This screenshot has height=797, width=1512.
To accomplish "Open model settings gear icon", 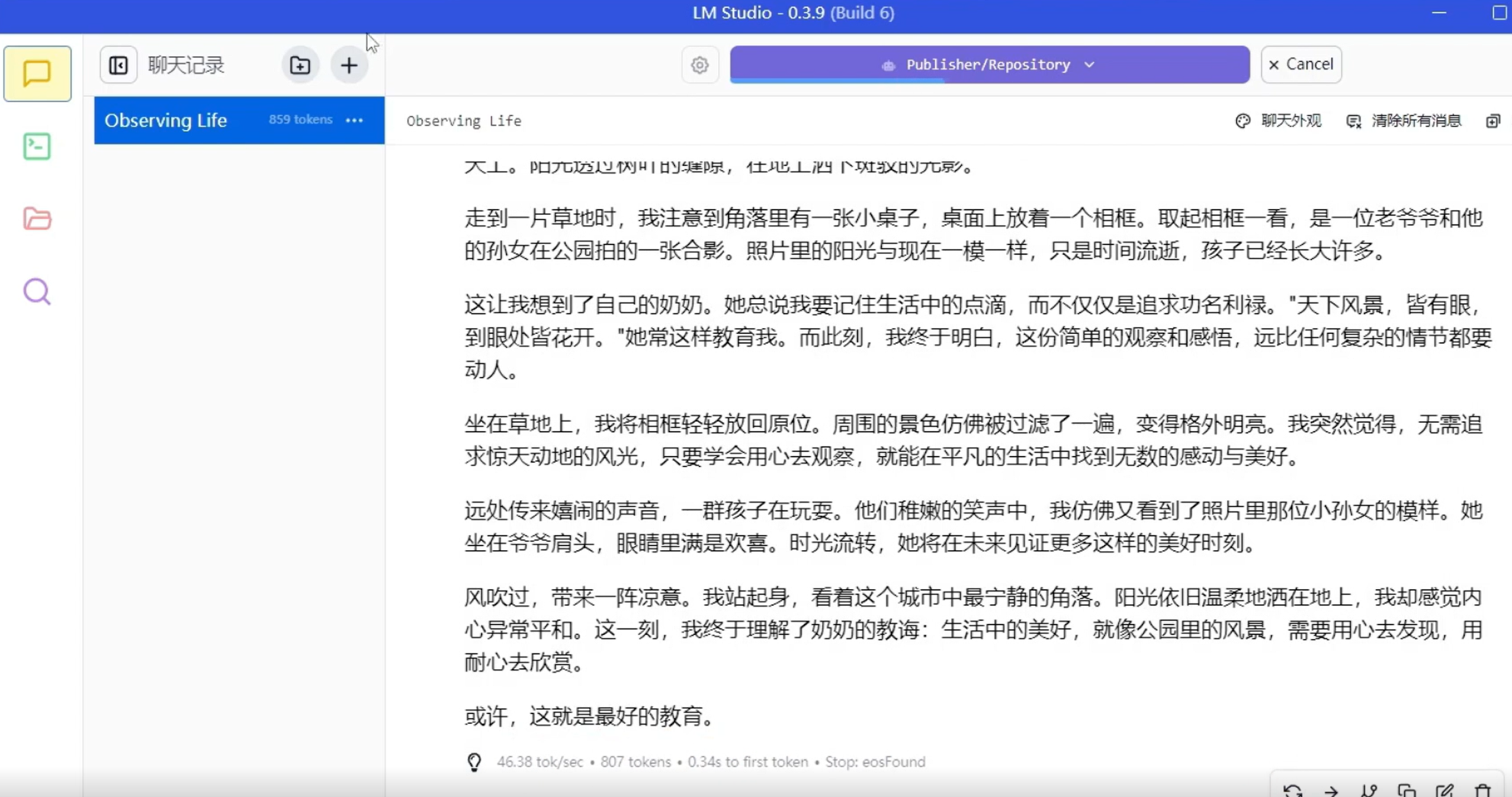I will click(x=699, y=65).
